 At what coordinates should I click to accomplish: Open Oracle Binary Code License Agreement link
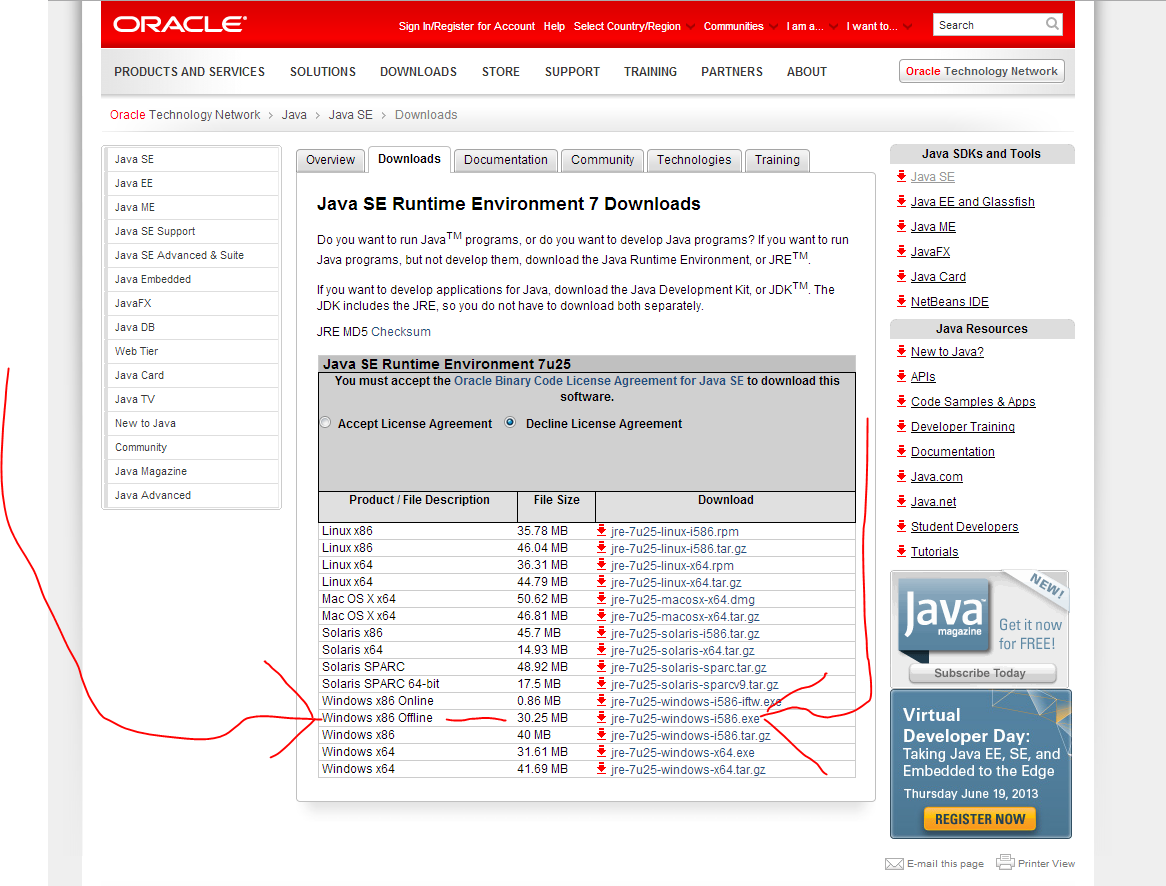(599, 381)
